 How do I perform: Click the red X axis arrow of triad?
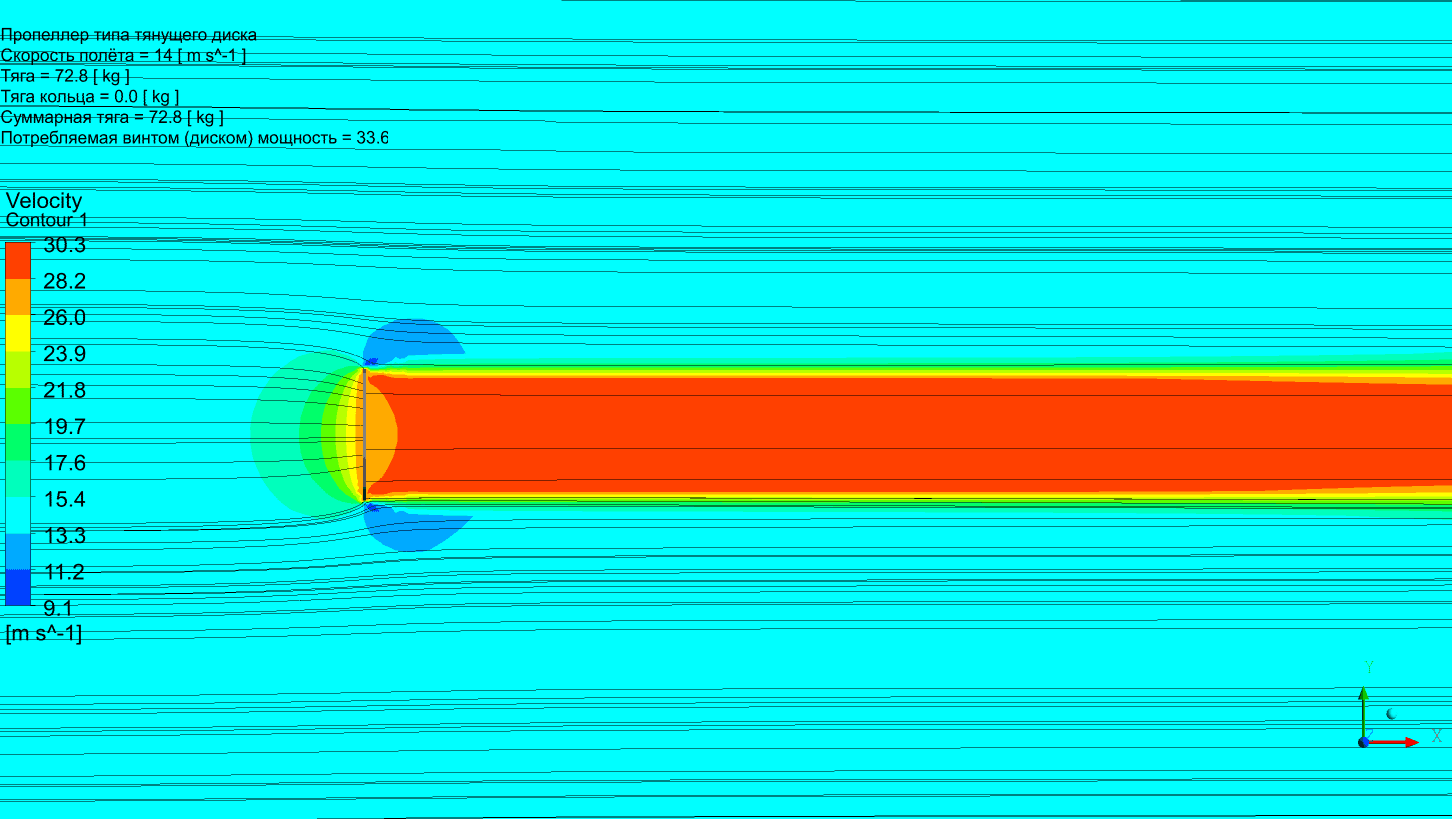1395,742
